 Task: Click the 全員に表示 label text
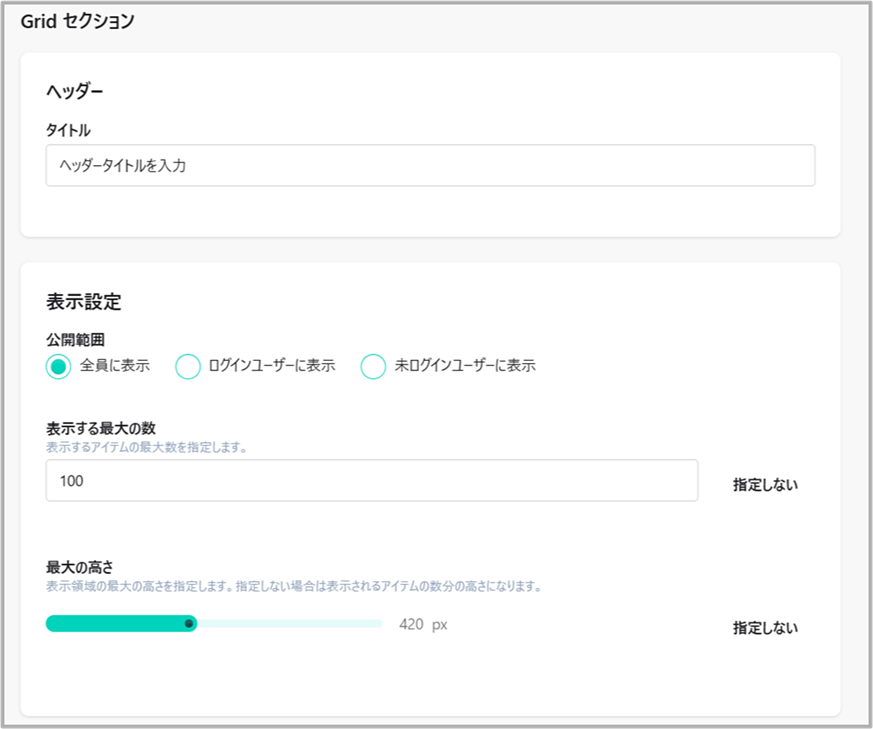click(x=115, y=365)
